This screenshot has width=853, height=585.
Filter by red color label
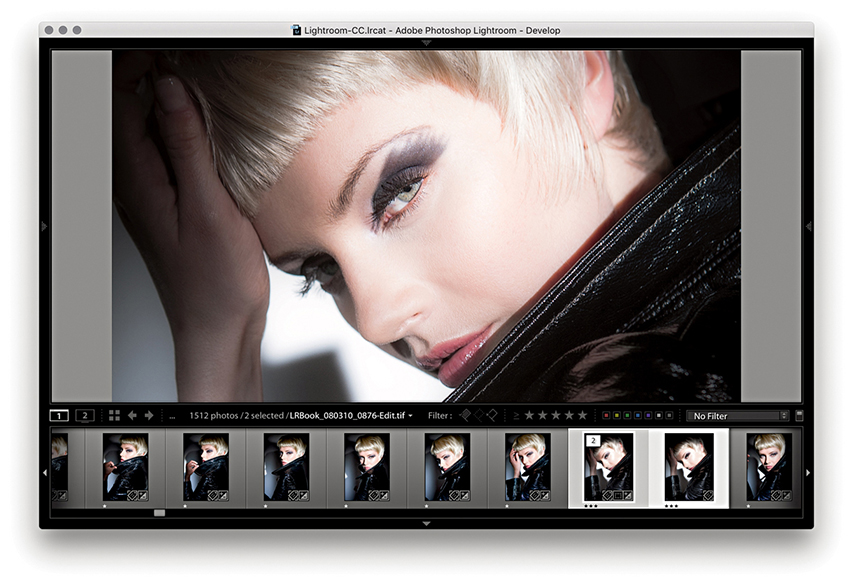tap(607, 416)
